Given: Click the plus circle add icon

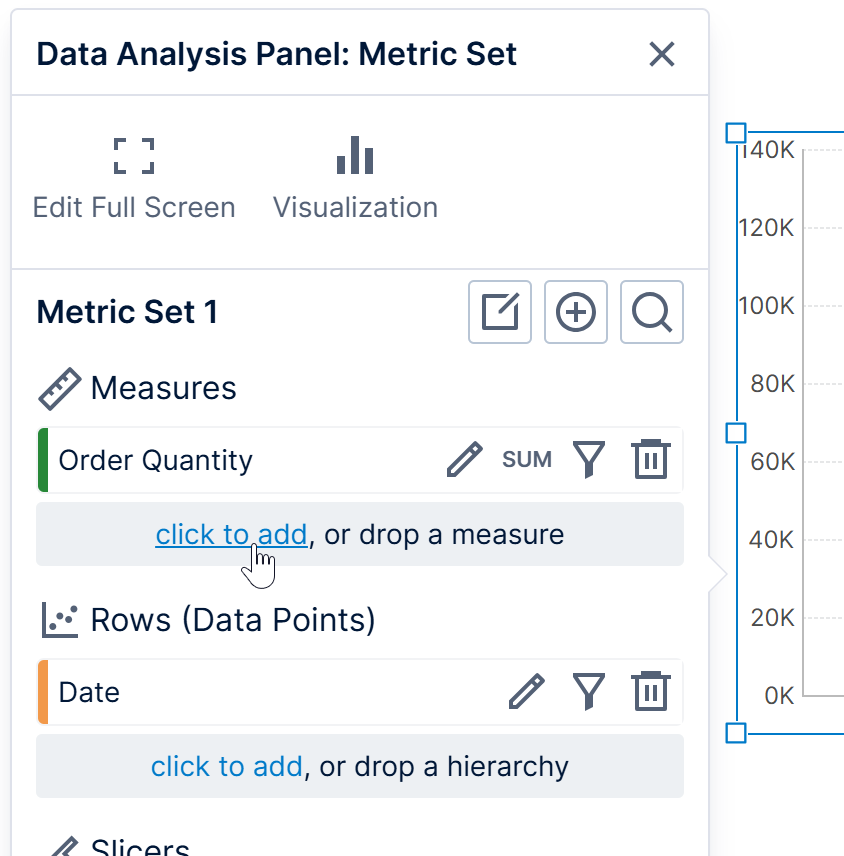Looking at the screenshot, I should point(576,312).
